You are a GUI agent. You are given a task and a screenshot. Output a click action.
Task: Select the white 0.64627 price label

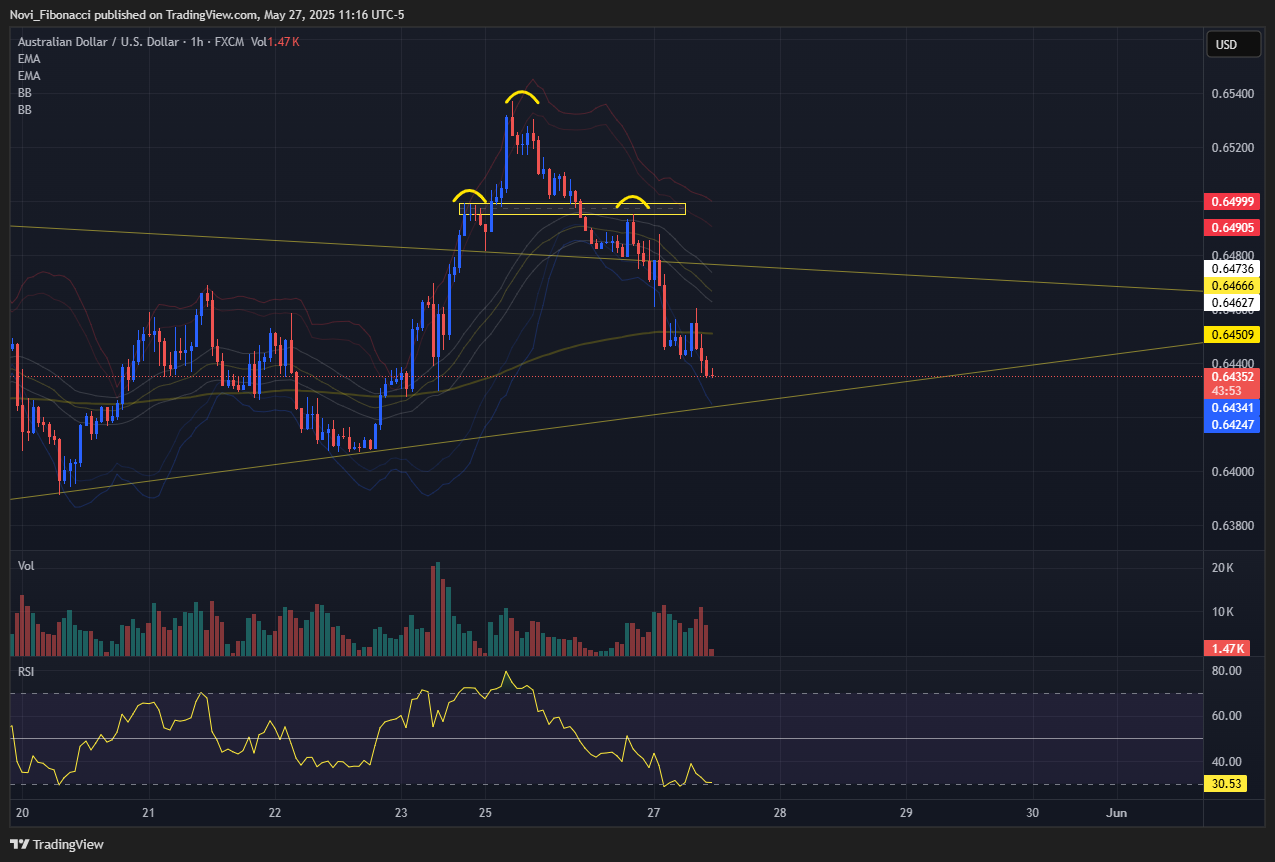point(1231,302)
